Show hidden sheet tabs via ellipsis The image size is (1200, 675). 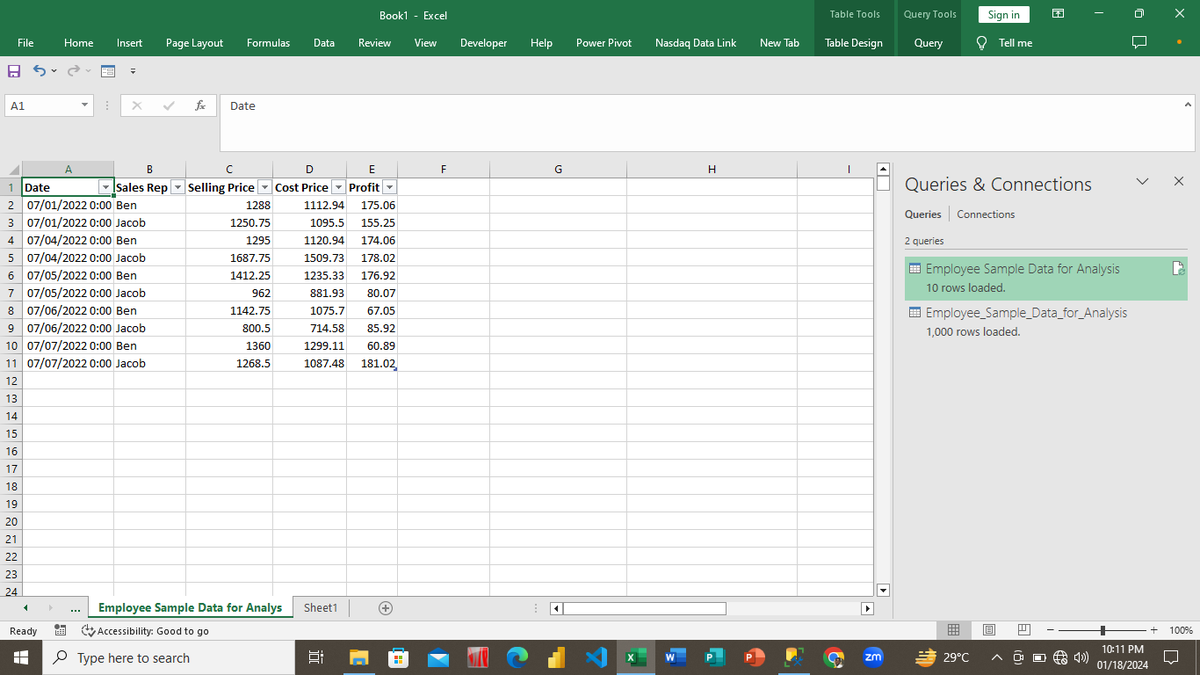pyautogui.click(x=77, y=609)
